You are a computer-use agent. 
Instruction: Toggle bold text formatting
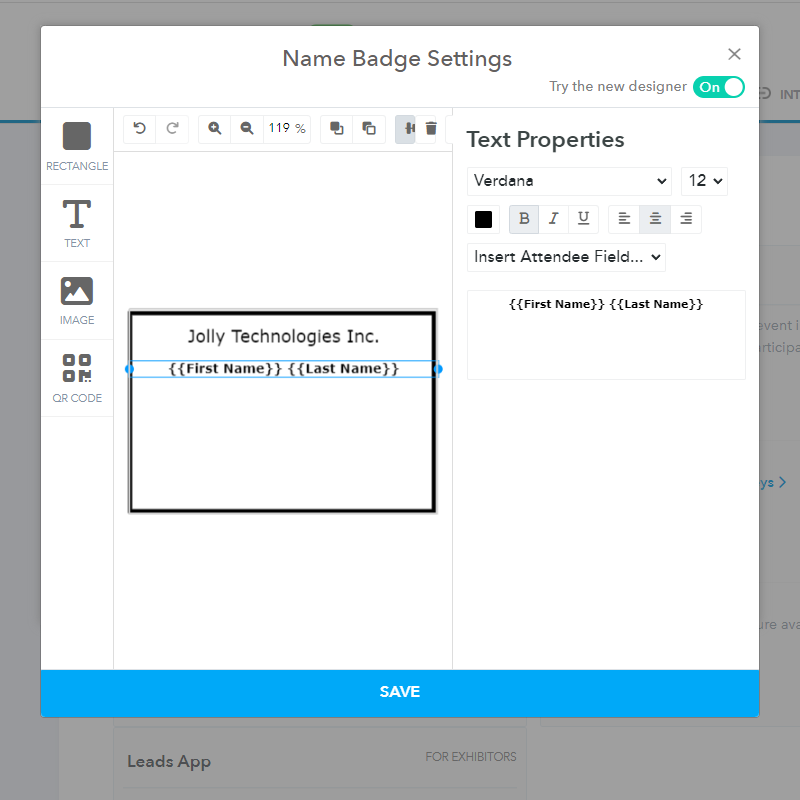click(x=524, y=219)
